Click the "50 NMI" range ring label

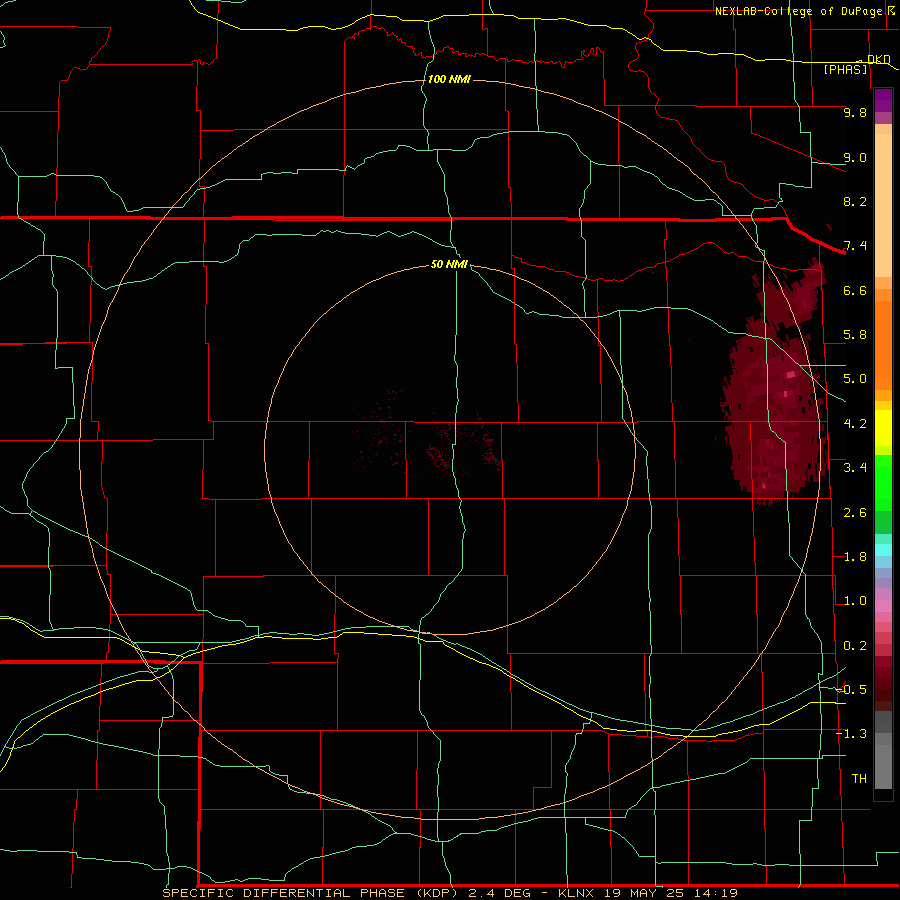pyautogui.click(x=449, y=264)
